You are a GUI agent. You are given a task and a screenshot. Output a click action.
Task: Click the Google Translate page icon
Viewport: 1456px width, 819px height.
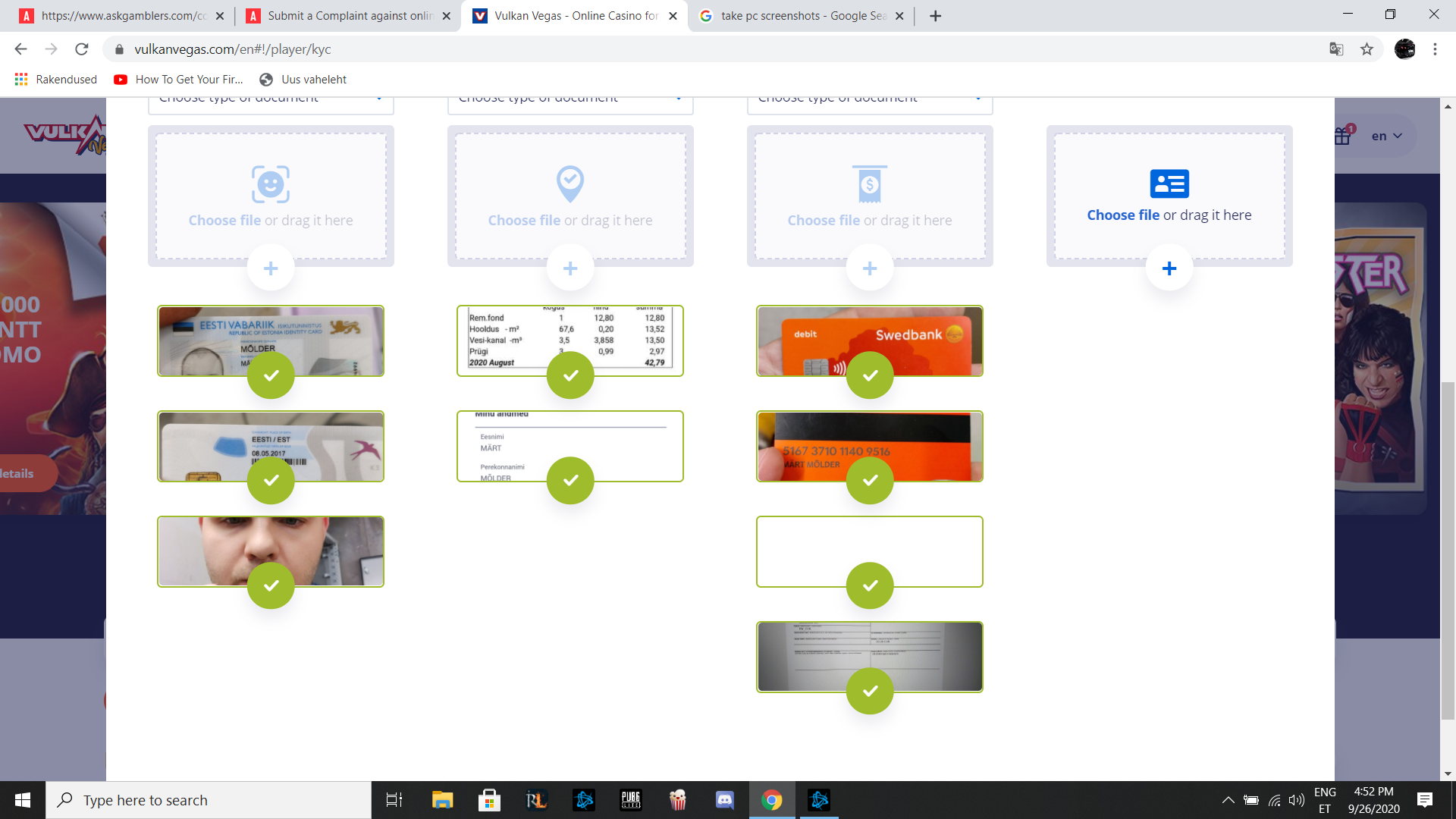[x=1336, y=49]
